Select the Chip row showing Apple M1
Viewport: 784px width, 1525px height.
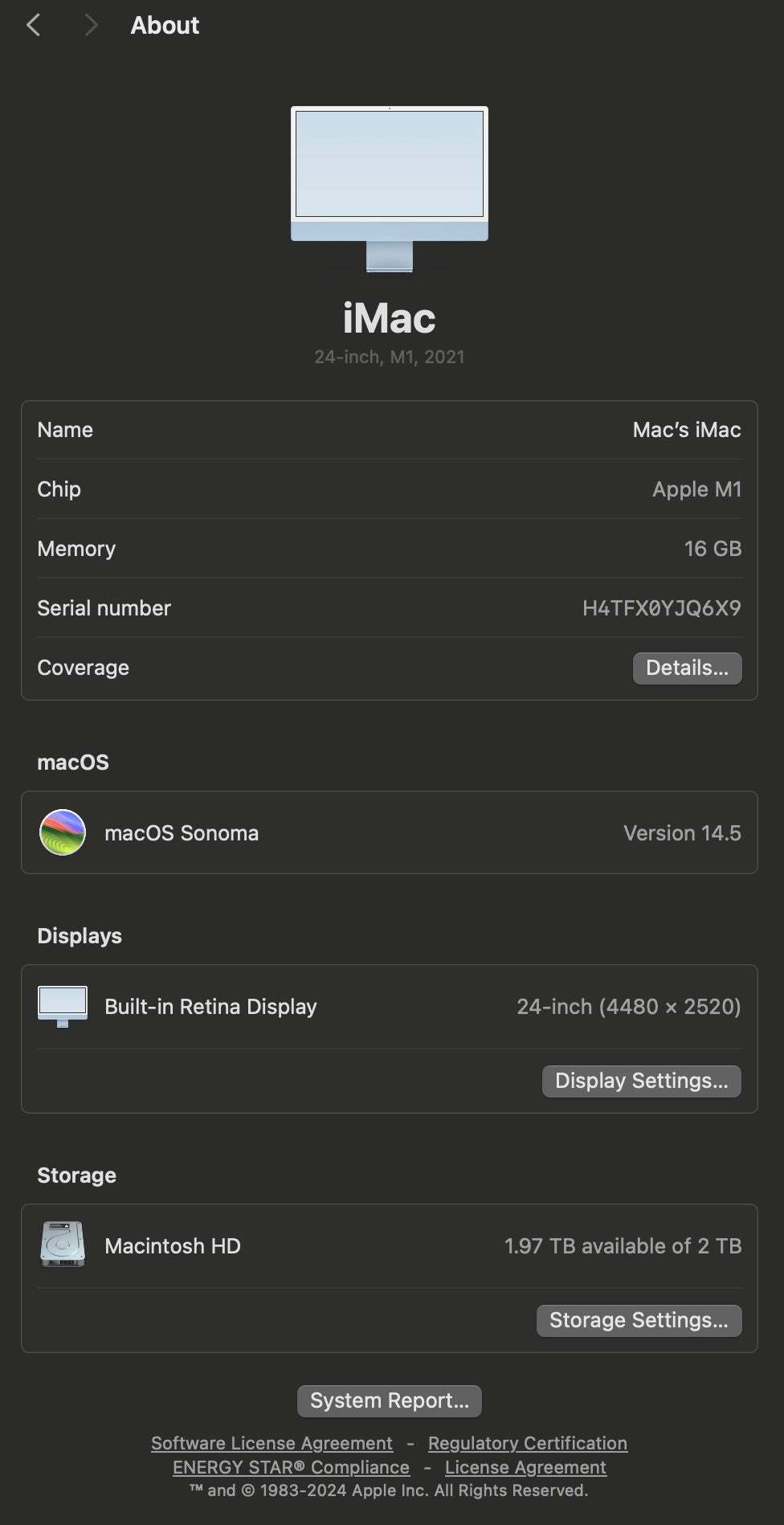pyautogui.click(x=389, y=489)
